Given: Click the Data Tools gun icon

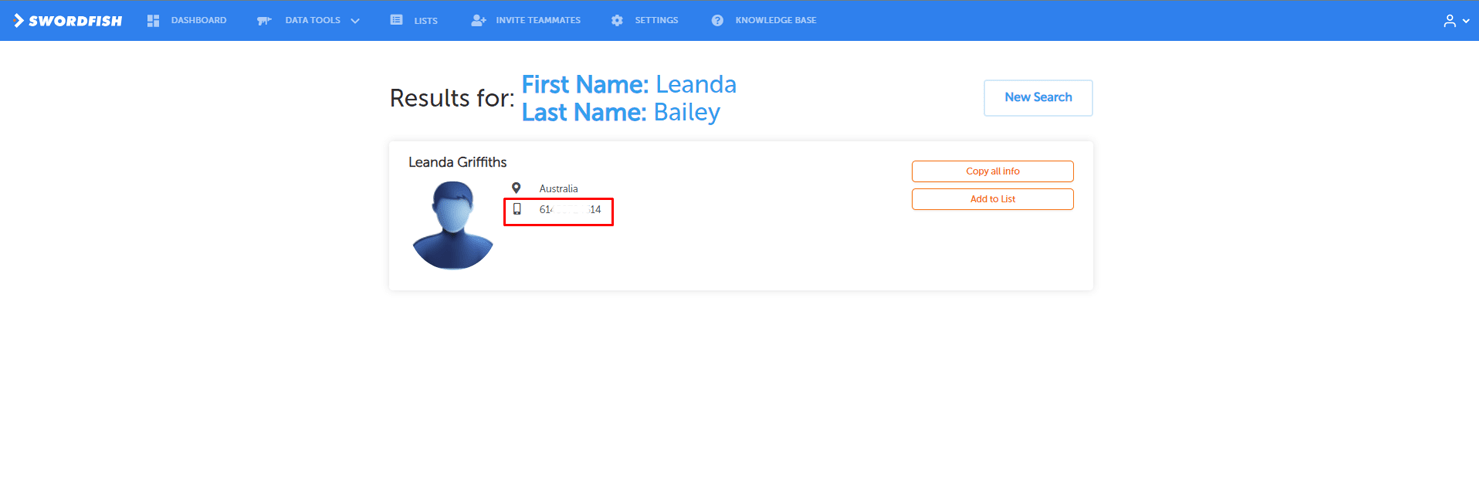Looking at the screenshot, I should (264, 20).
